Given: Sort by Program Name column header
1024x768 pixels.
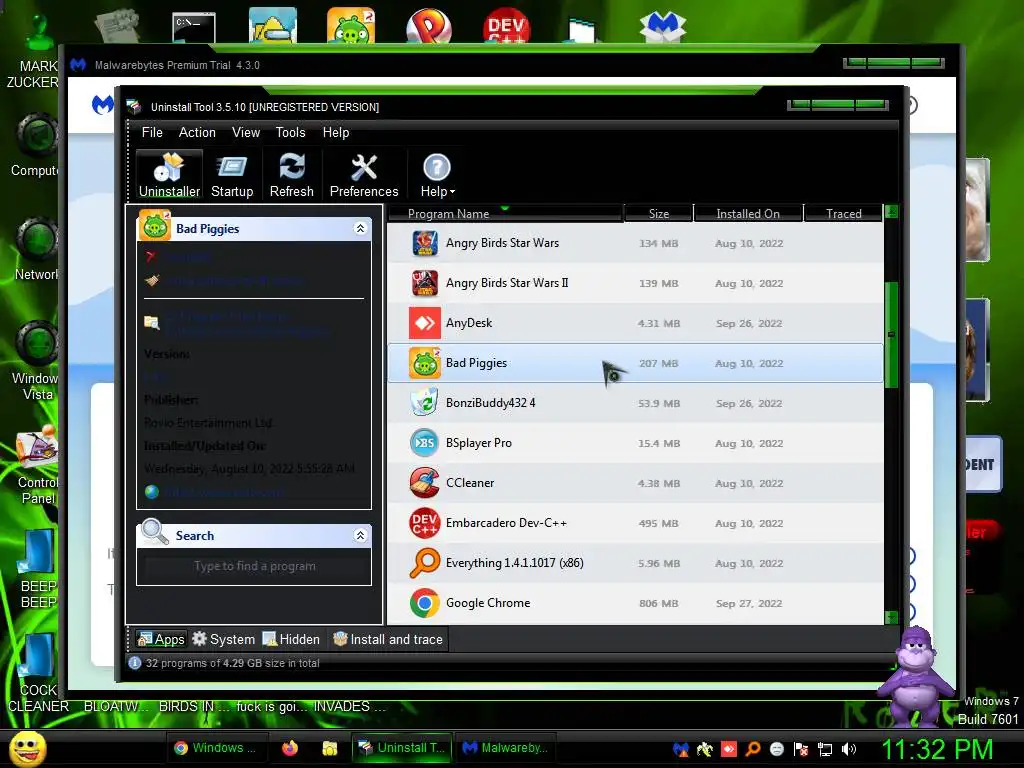Looking at the screenshot, I should coord(505,214).
